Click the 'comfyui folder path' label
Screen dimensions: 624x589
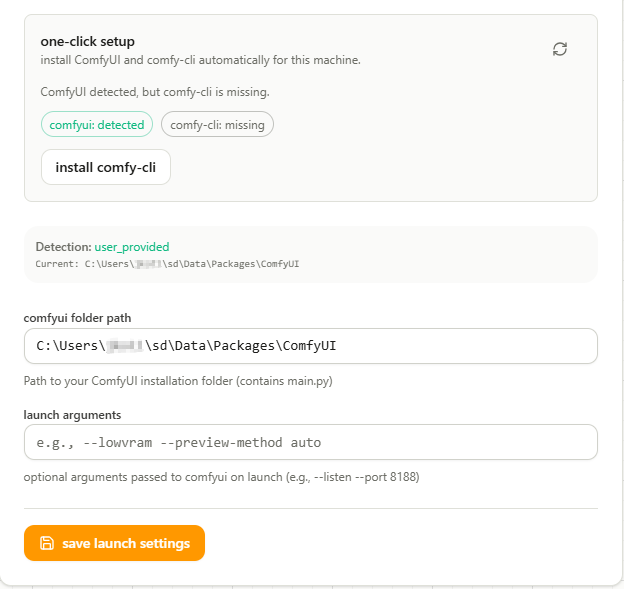pyautogui.click(x=77, y=318)
